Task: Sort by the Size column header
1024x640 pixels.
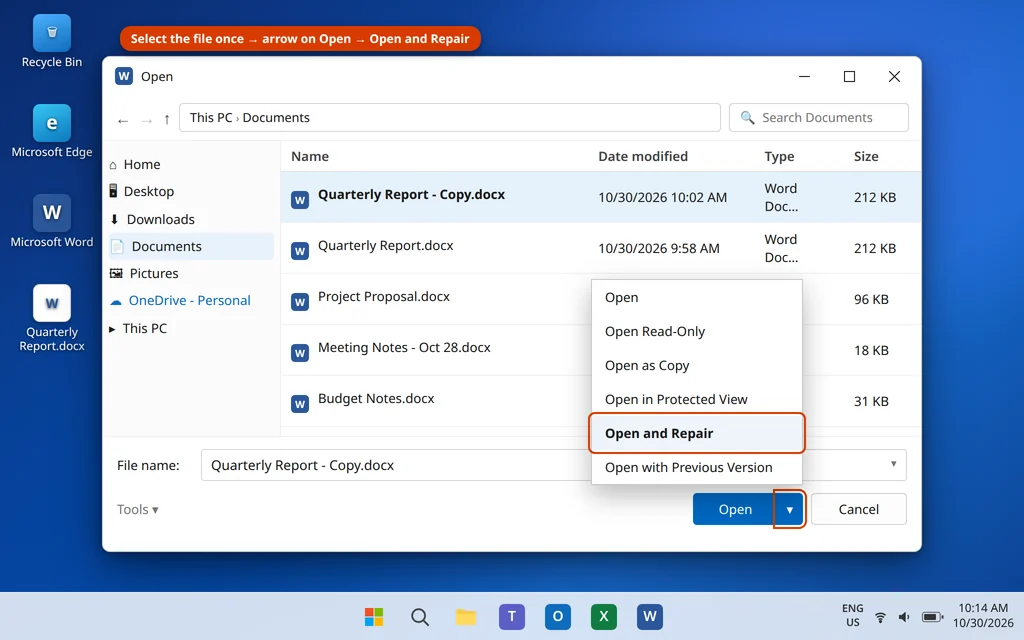Action: coord(866,156)
